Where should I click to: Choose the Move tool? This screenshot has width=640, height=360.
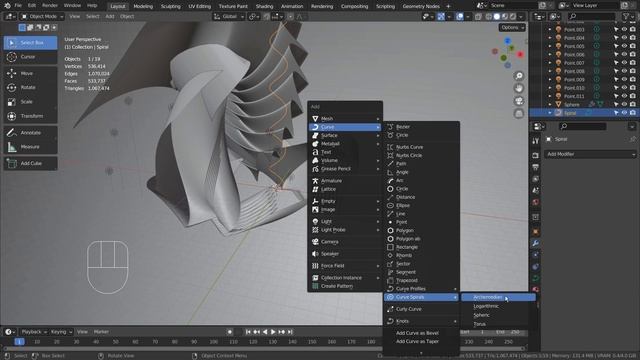pyautogui.click(x=31, y=73)
